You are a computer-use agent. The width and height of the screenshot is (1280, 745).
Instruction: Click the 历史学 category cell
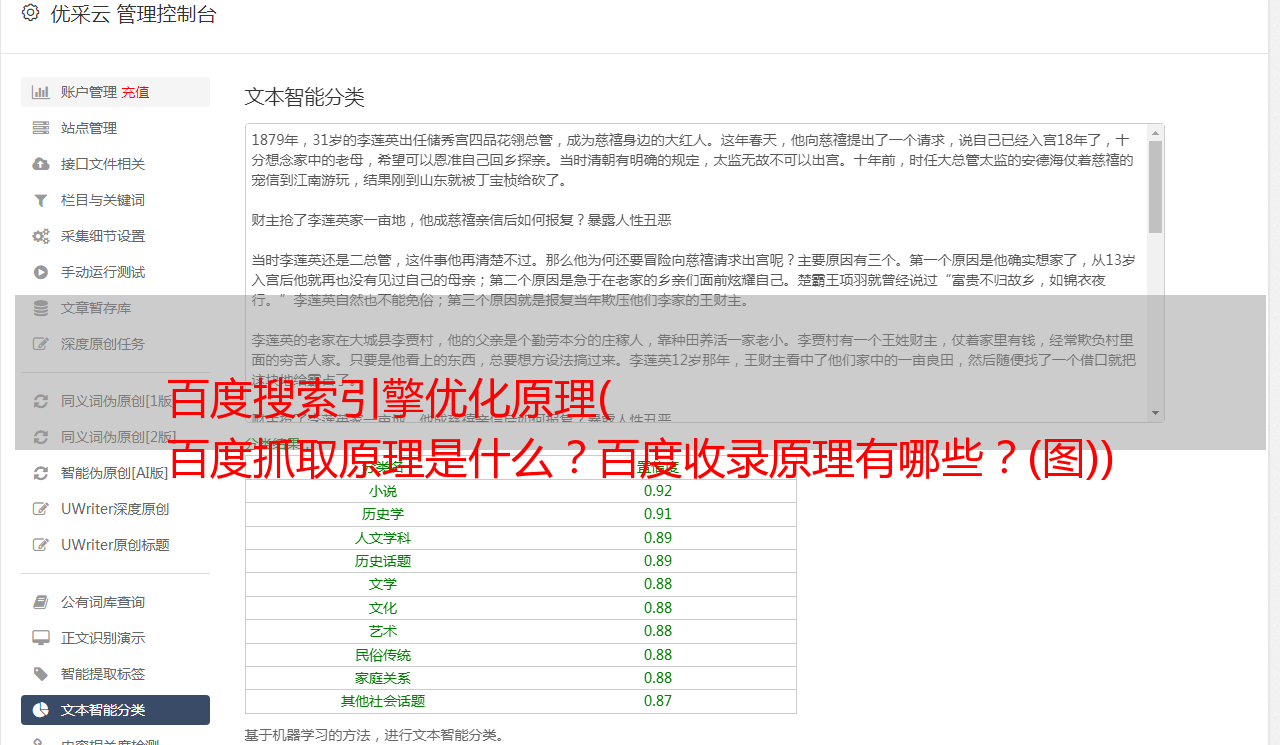pos(383,514)
